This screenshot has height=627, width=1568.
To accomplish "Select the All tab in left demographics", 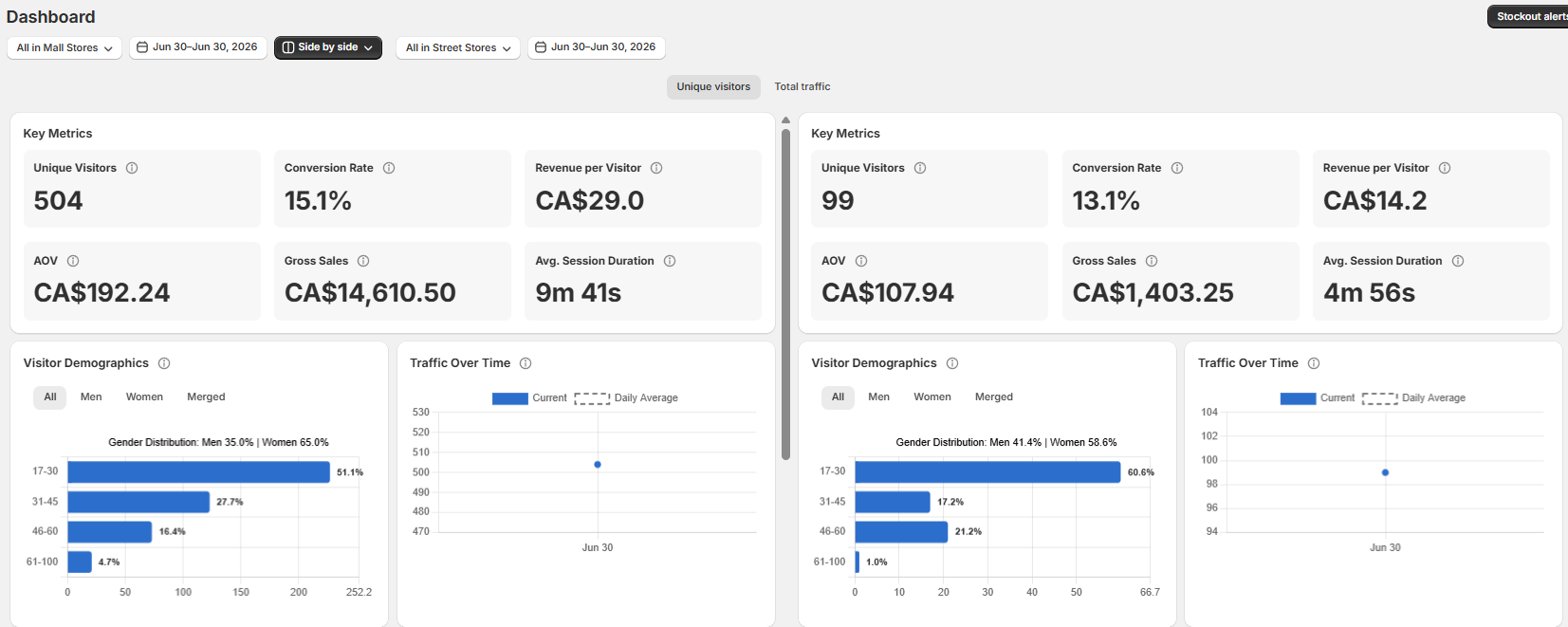I will (50, 397).
